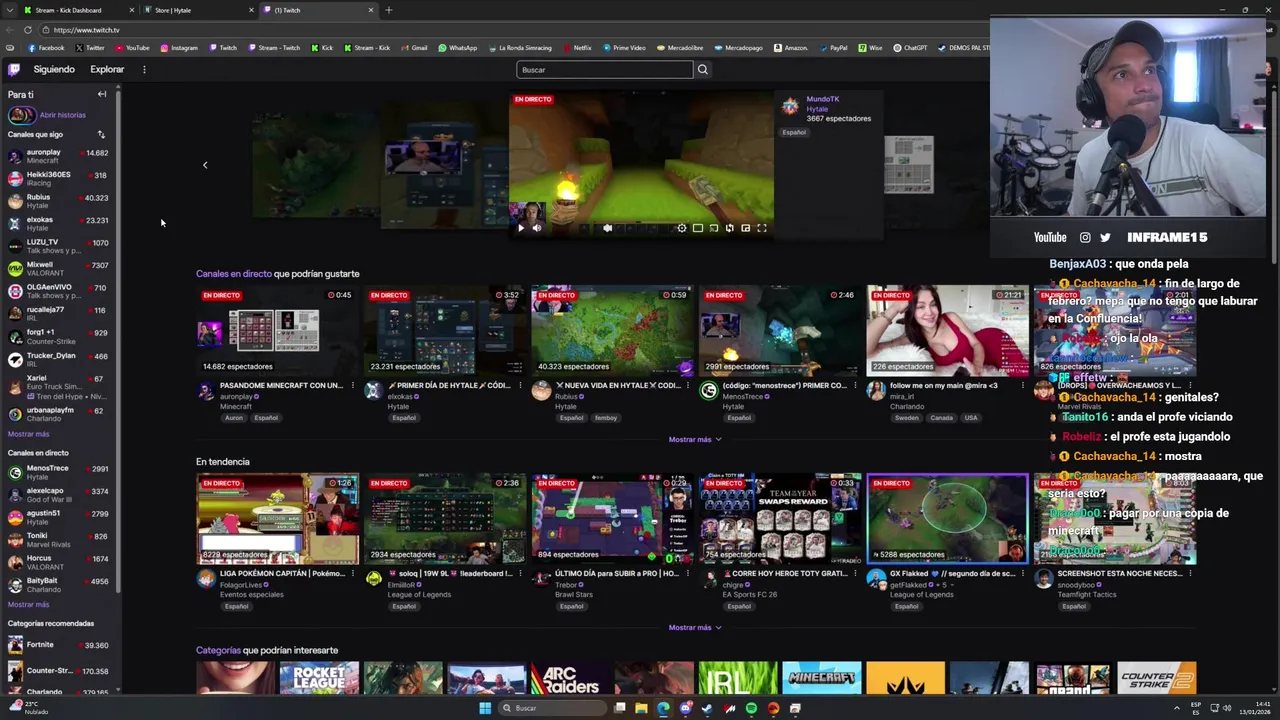Open the Stream - Twitch bookmark
Screen dimensions: 1280x720
(x=274, y=48)
